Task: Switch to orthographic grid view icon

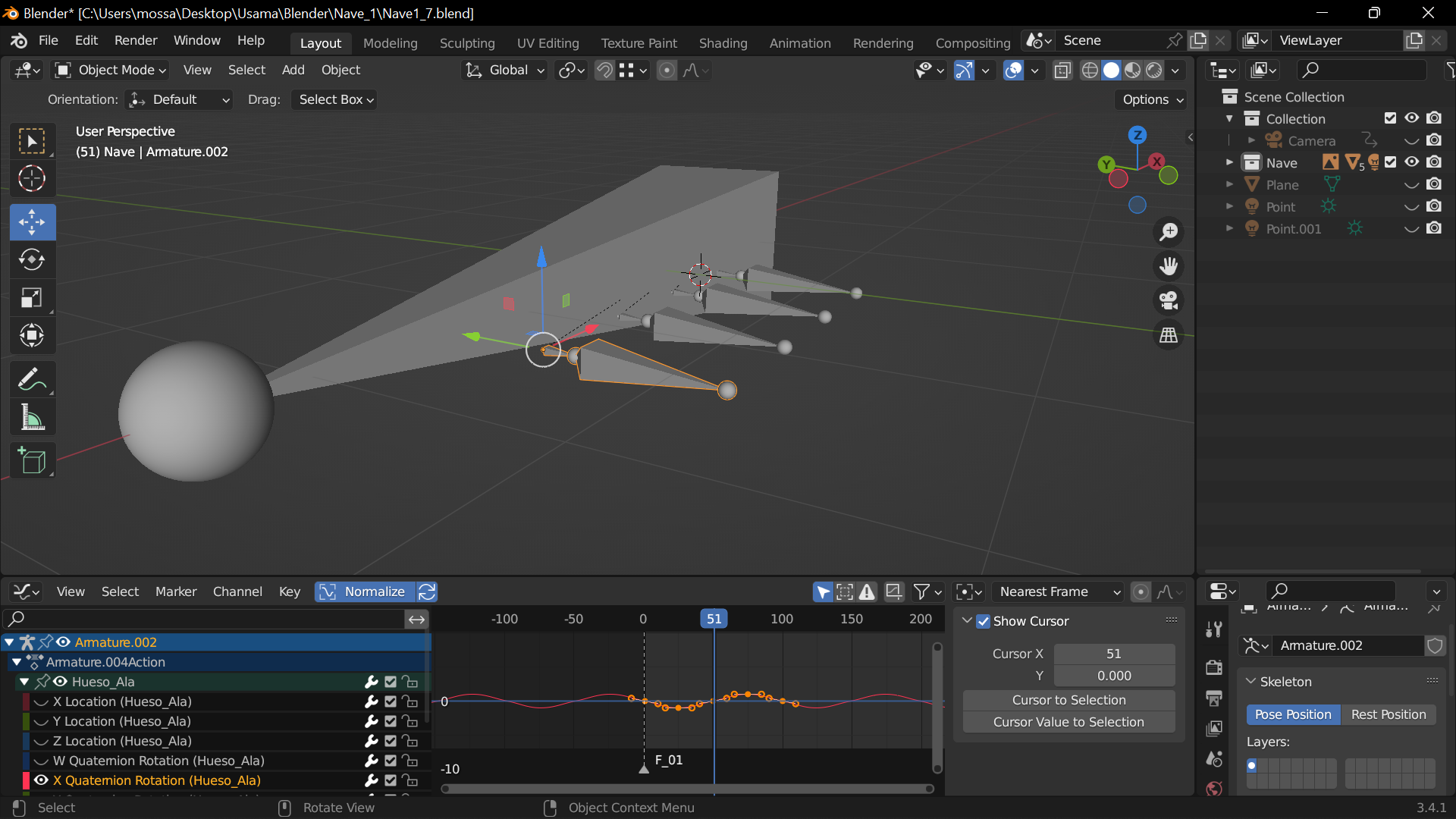Action: click(1169, 335)
